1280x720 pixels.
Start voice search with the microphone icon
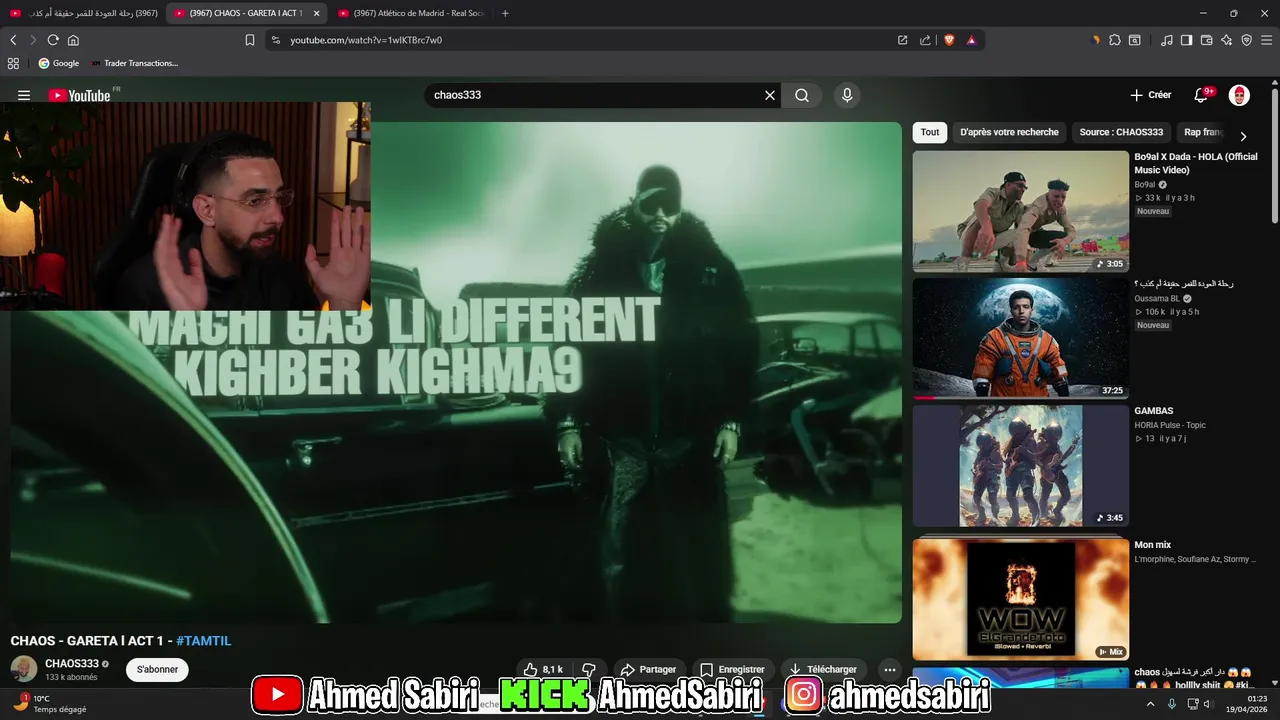pos(847,95)
